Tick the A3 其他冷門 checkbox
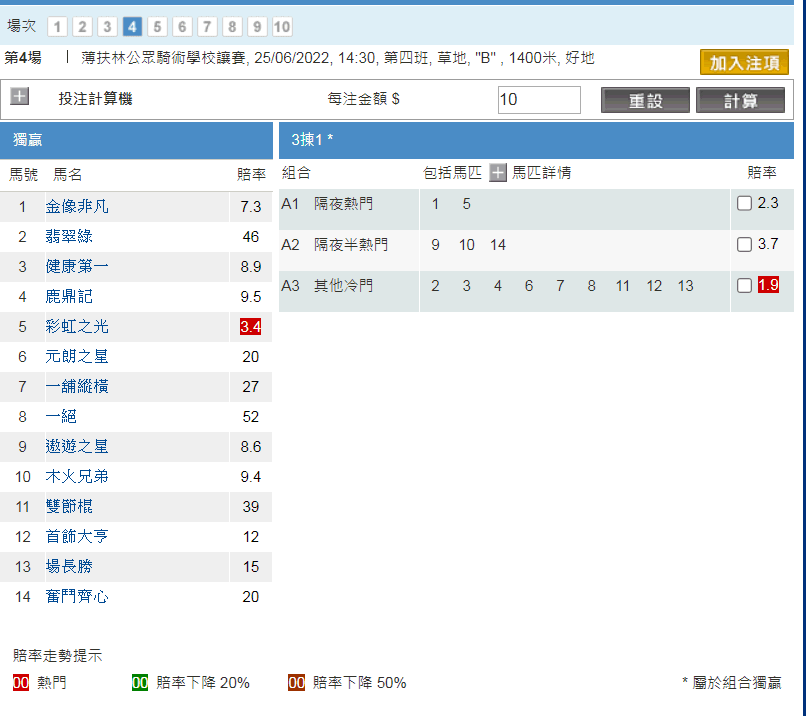The width and height of the screenshot is (806, 716). [744, 286]
